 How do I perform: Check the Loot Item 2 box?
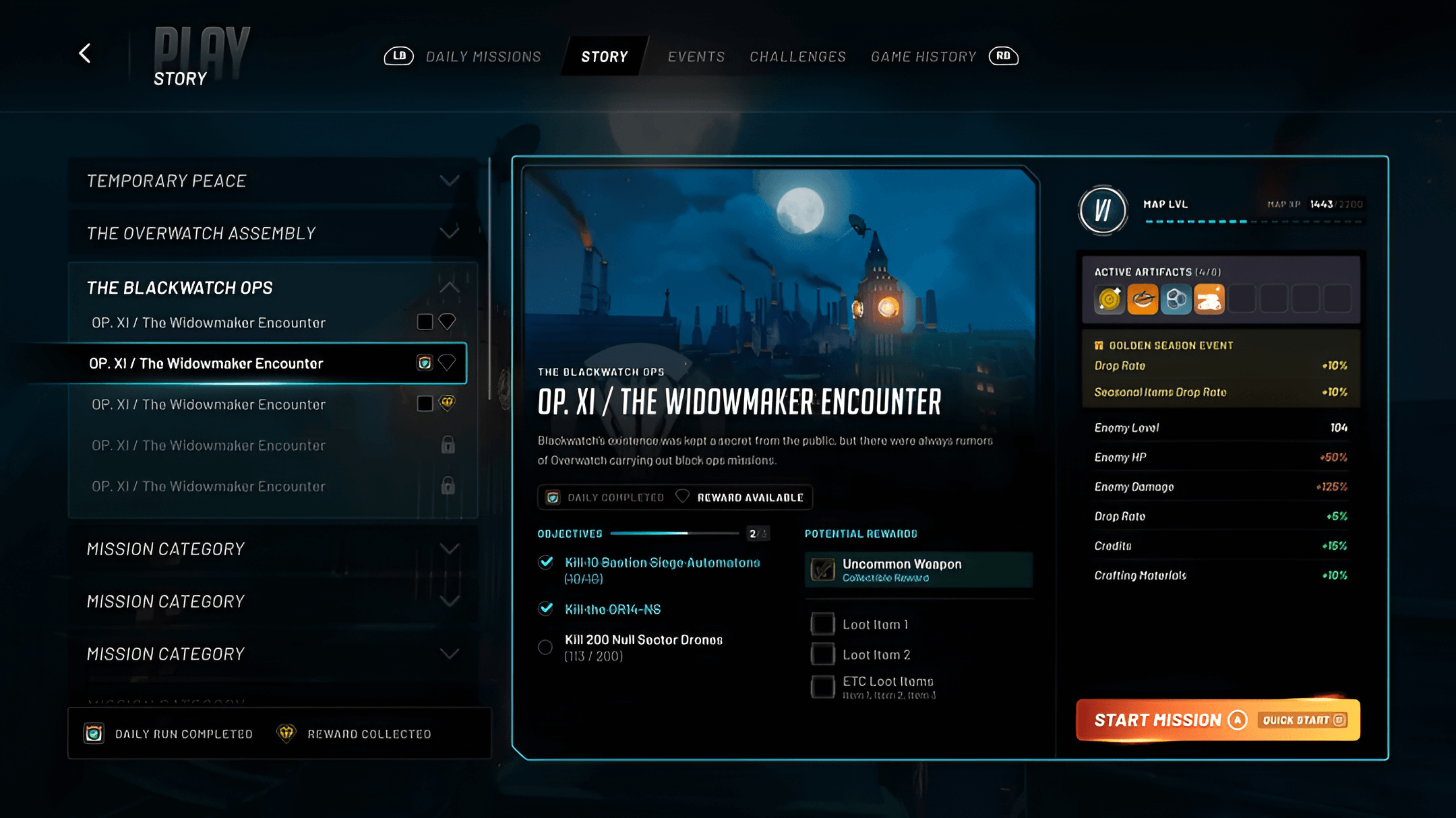point(822,654)
